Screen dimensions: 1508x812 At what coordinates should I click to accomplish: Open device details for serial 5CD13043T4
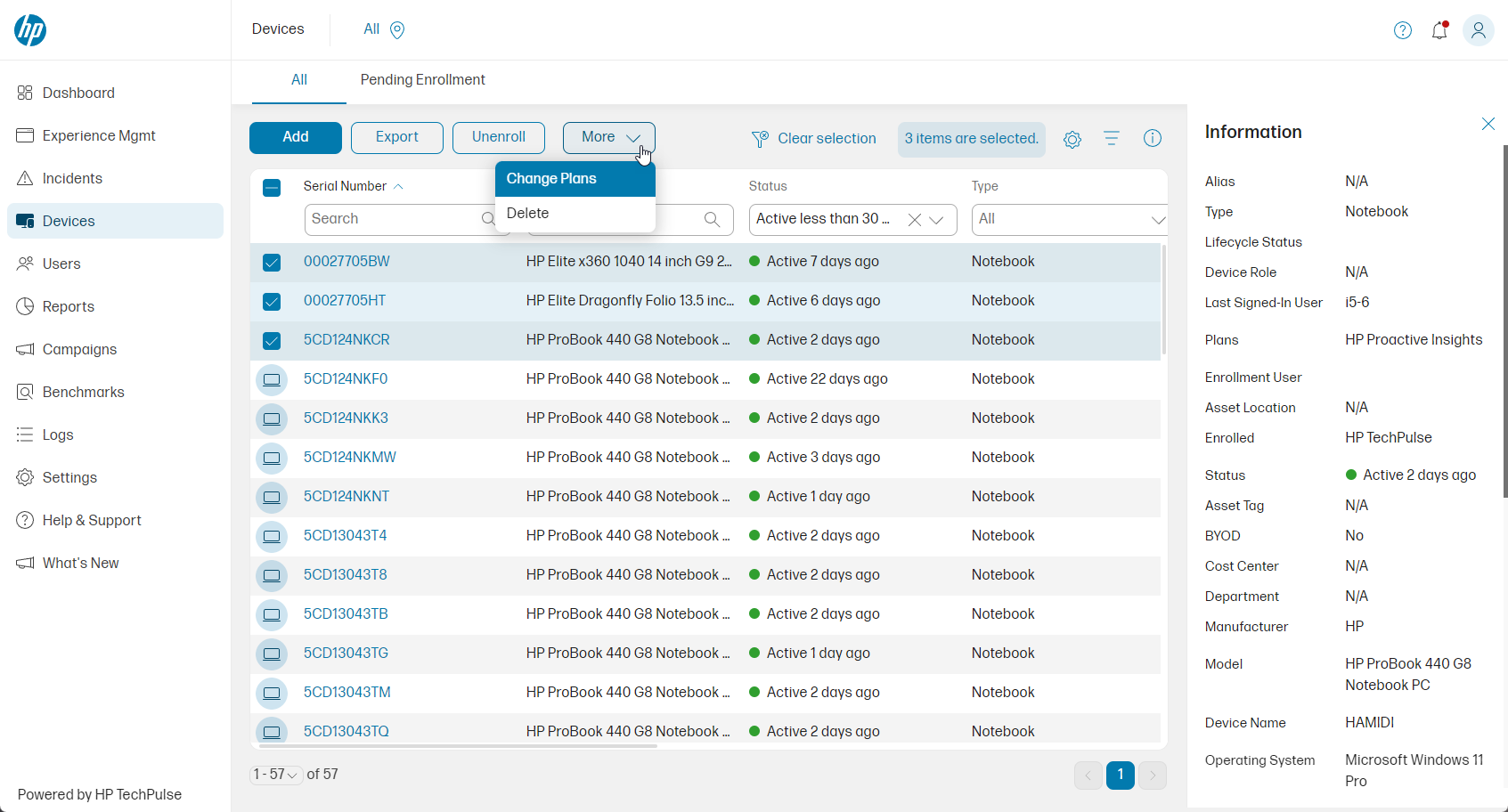[x=346, y=536]
